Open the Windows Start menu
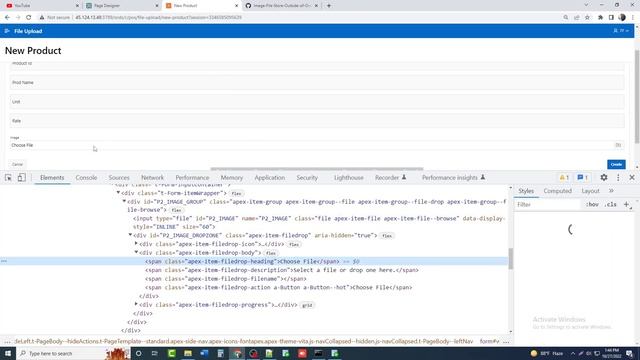640x360 pixels. pos(8,353)
